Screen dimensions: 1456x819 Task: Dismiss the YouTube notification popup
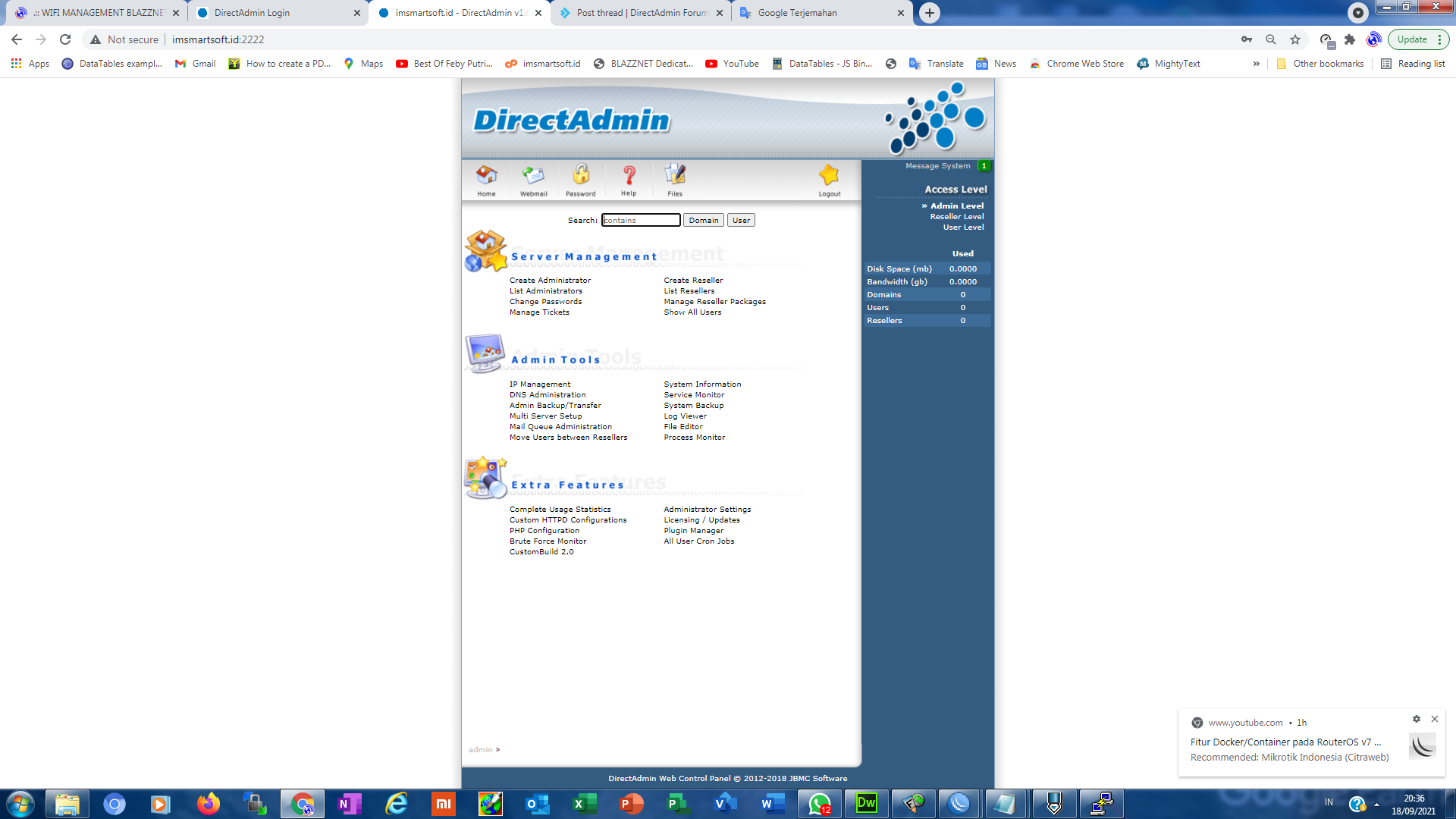tap(1435, 719)
